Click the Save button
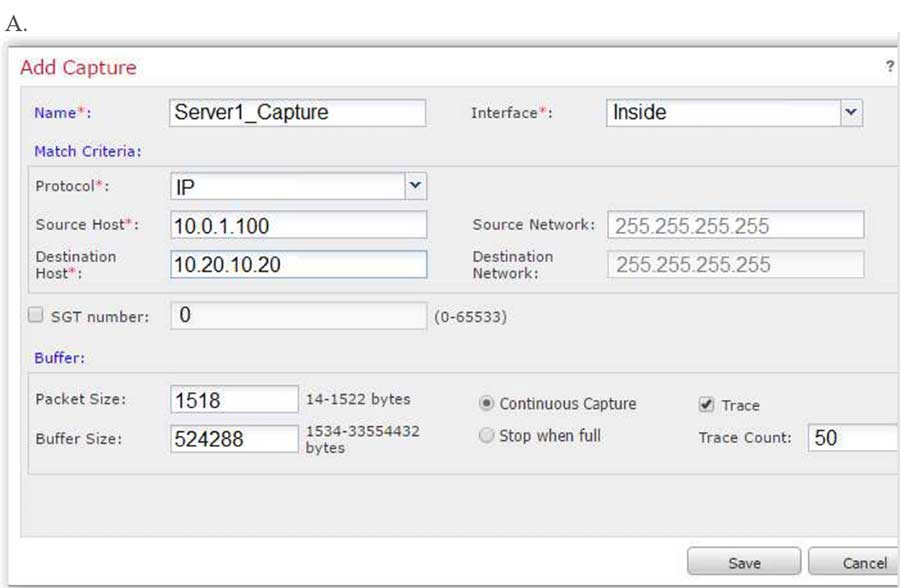This screenshot has width=900, height=588. pyautogui.click(x=743, y=563)
